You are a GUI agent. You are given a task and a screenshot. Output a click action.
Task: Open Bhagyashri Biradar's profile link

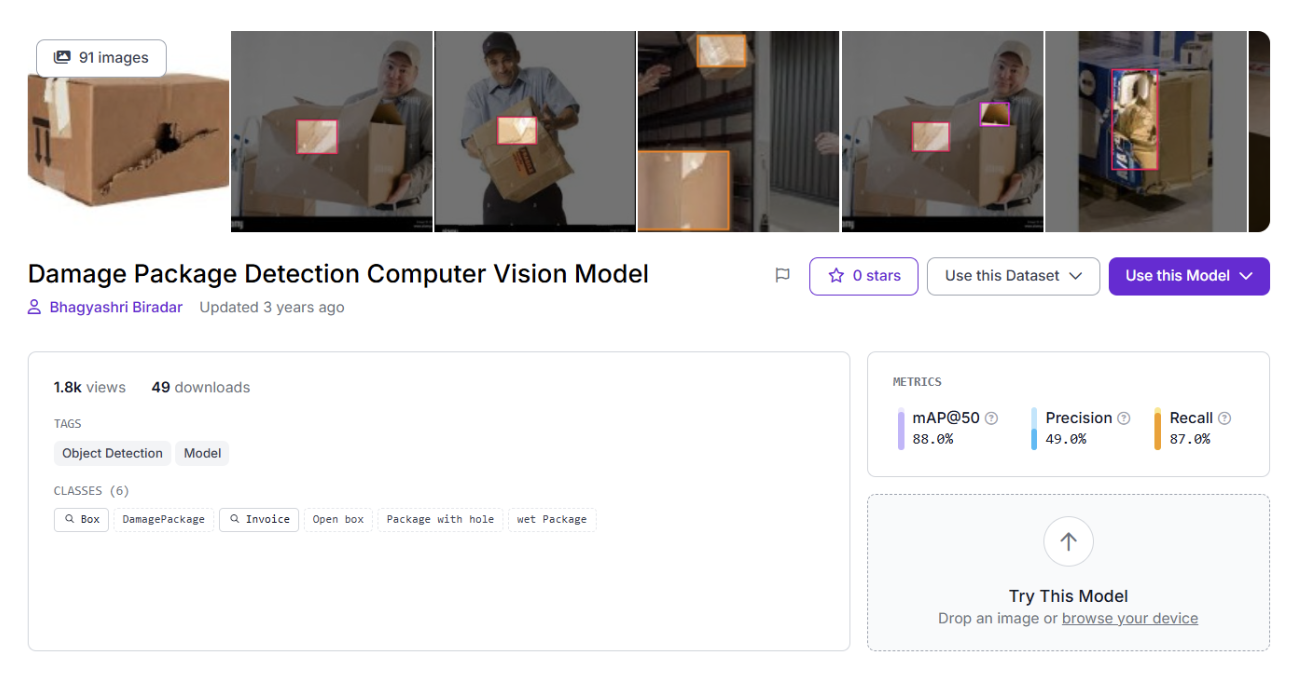(x=116, y=308)
